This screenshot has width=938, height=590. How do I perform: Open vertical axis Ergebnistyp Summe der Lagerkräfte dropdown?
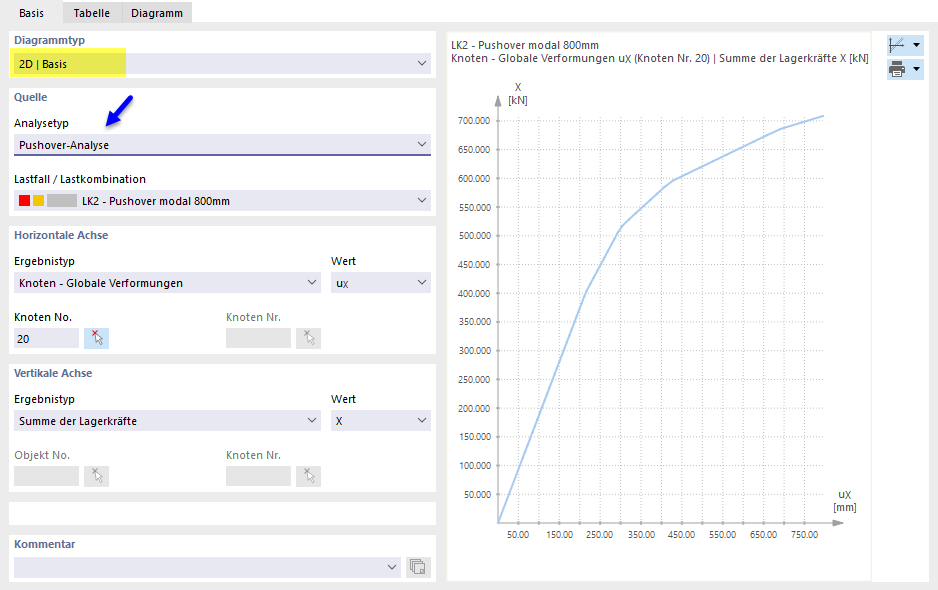pyautogui.click(x=167, y=421)
